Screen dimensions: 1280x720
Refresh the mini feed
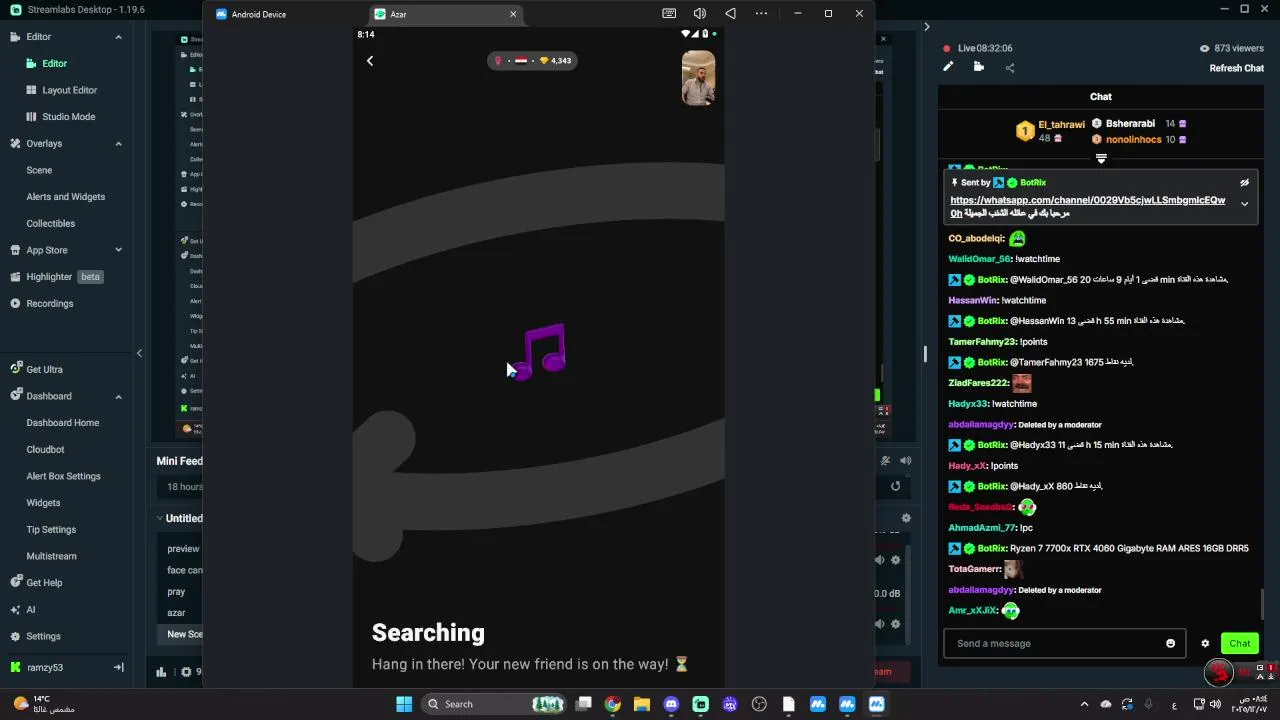tap(895, 486)
